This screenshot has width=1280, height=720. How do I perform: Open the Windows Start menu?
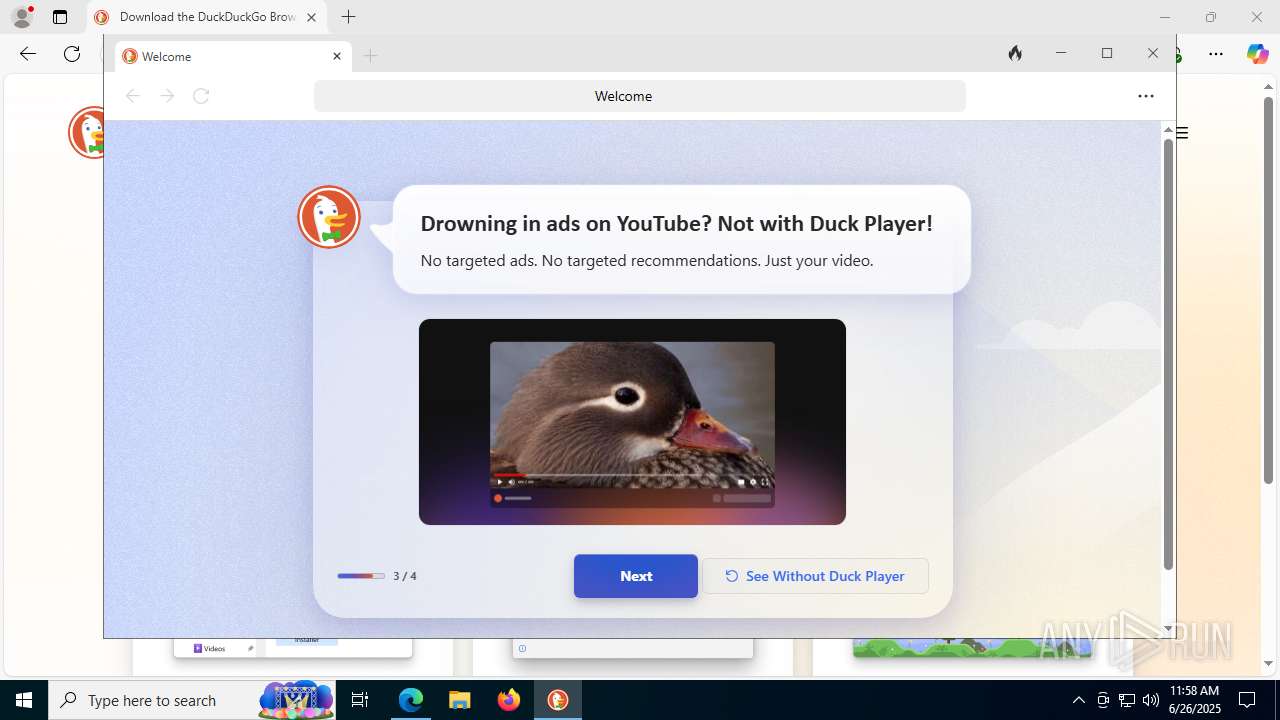click(24, 700)
